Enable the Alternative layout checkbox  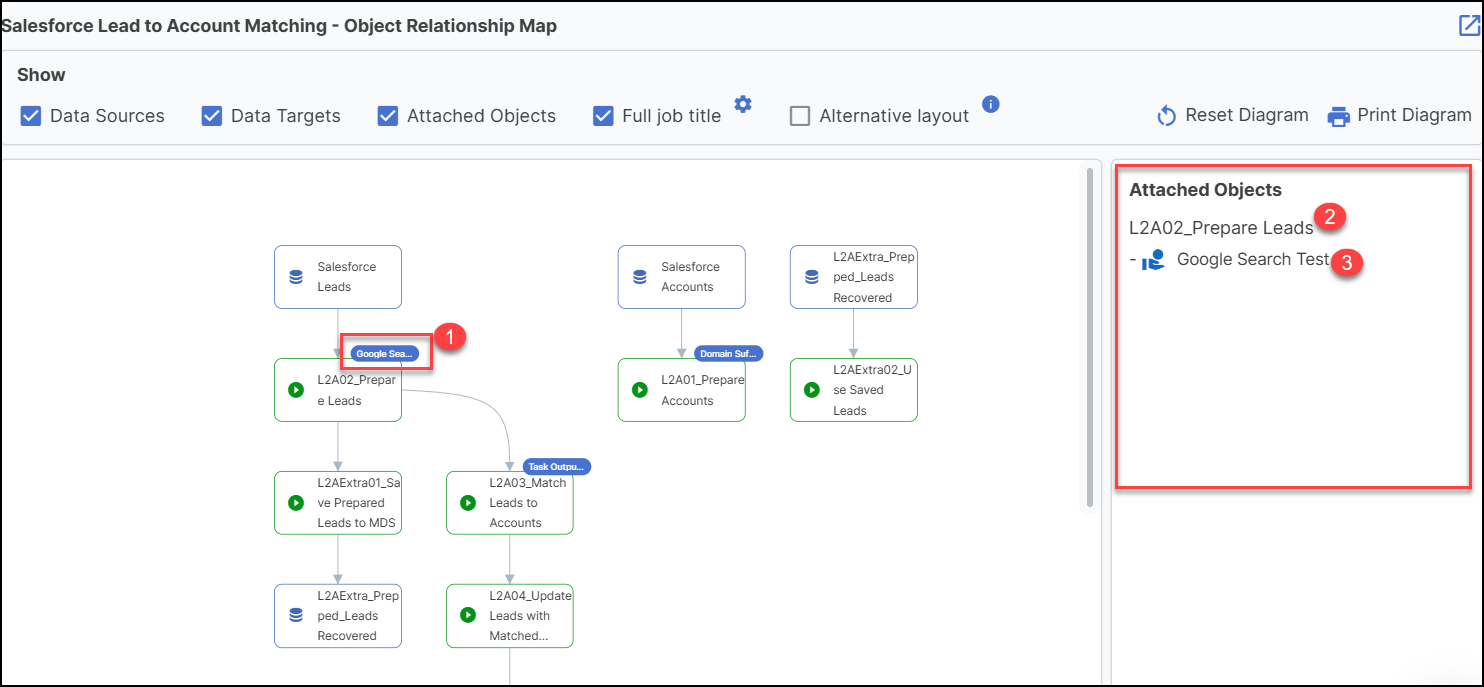click(800, 116)
